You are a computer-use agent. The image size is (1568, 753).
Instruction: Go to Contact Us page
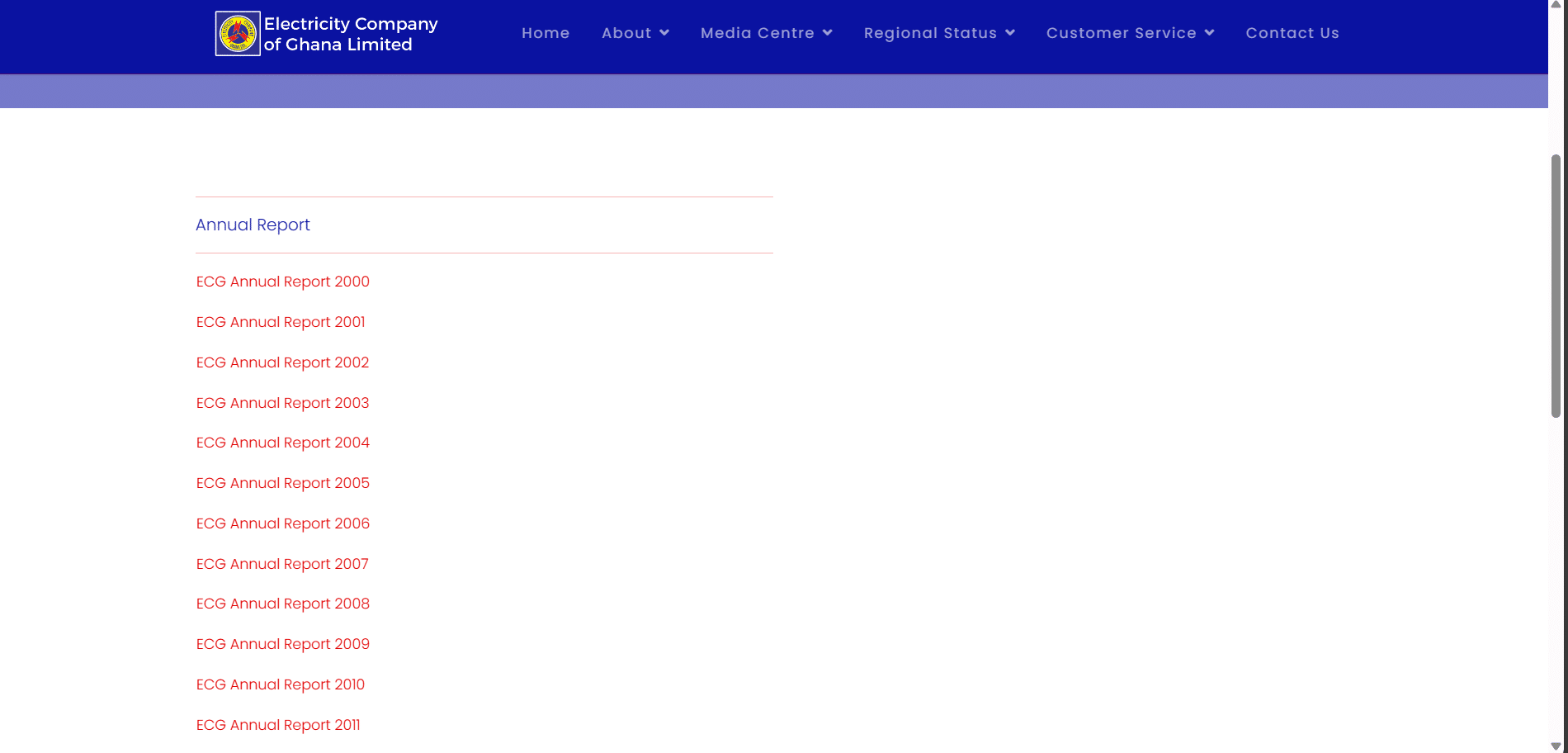tap(1292, 33)
